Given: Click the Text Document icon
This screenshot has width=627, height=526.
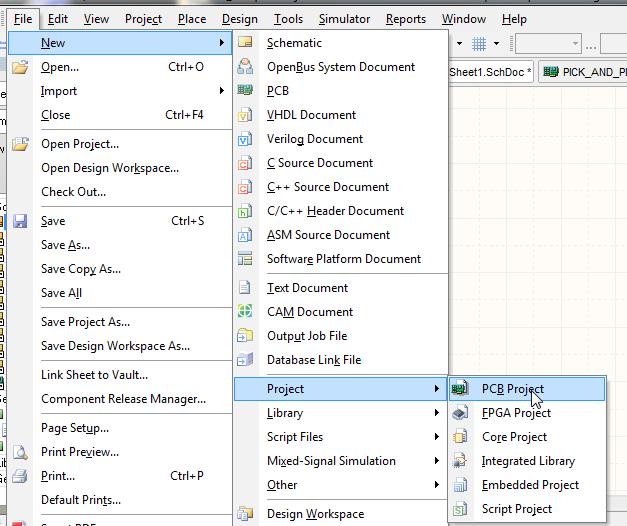Looking at the screenshot, I should click(244, 288).
